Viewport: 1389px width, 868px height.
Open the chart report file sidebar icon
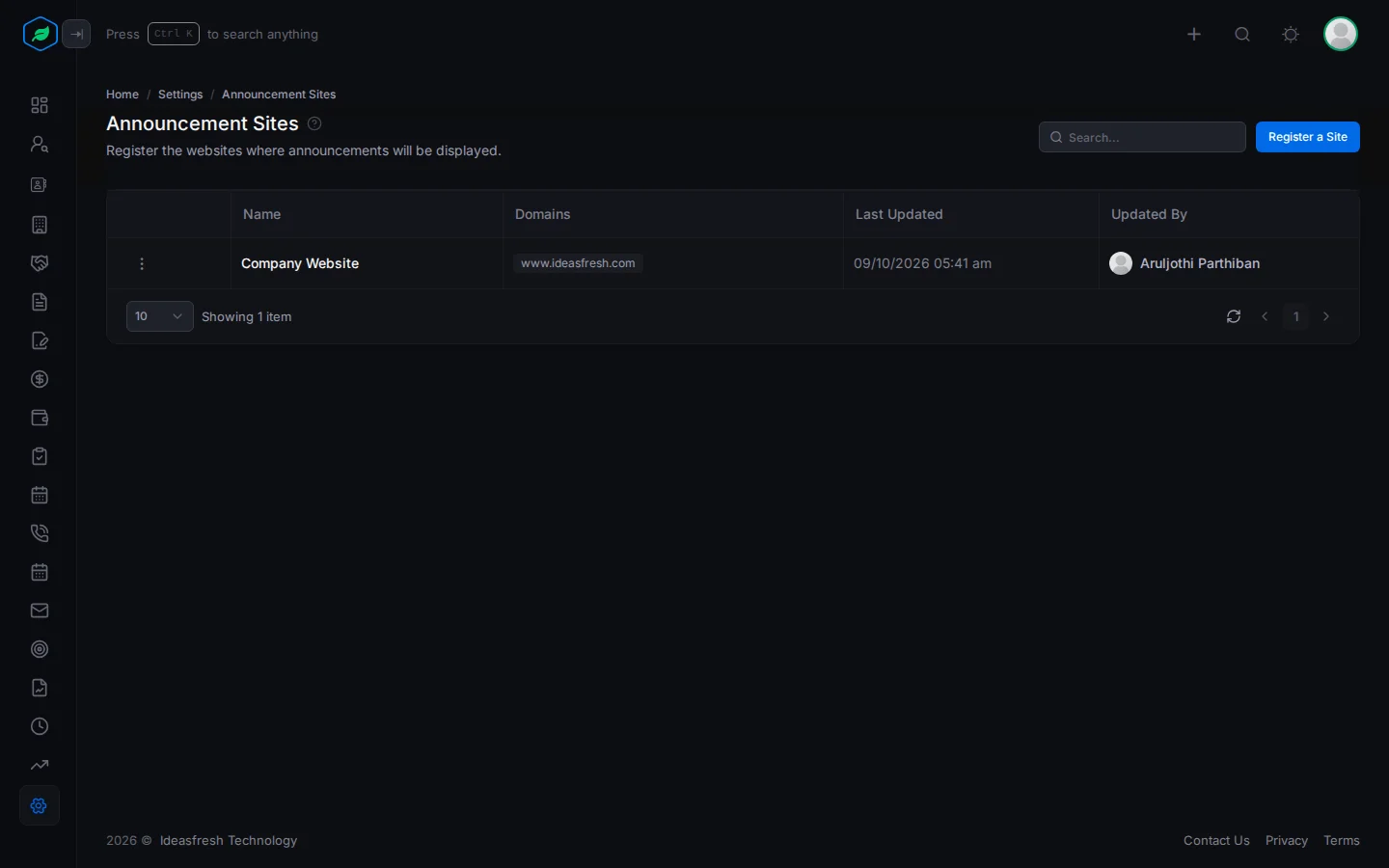coord(40,688)
